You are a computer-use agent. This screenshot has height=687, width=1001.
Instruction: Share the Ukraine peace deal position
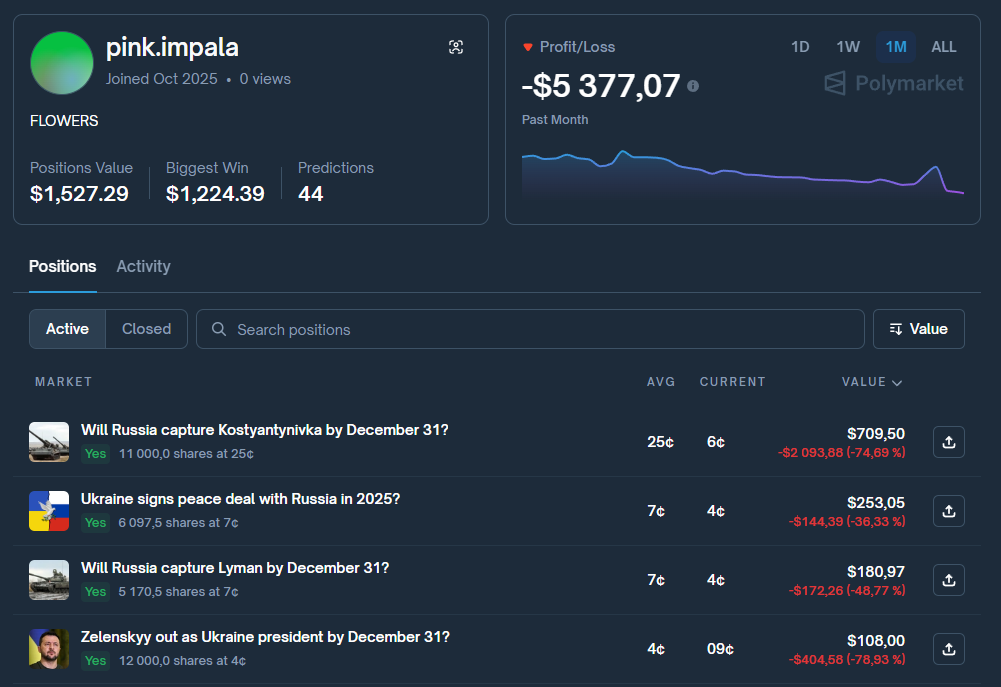click(949, 511)
